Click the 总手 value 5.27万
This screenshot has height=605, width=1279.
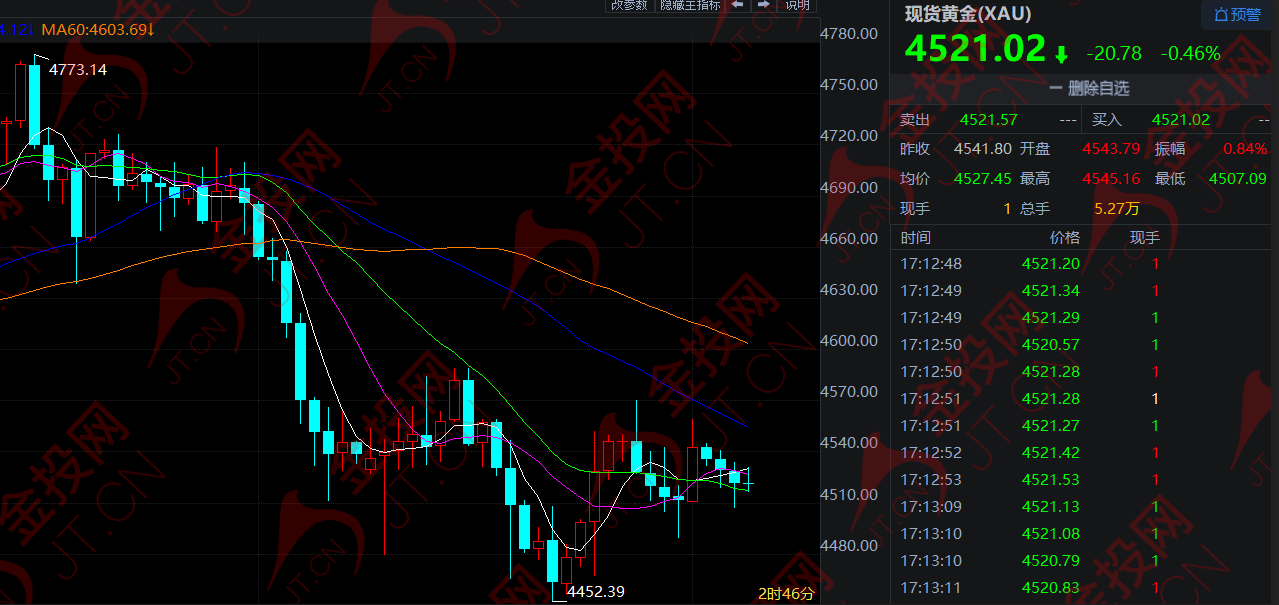pyautogui.click(x=1116, y=208)
